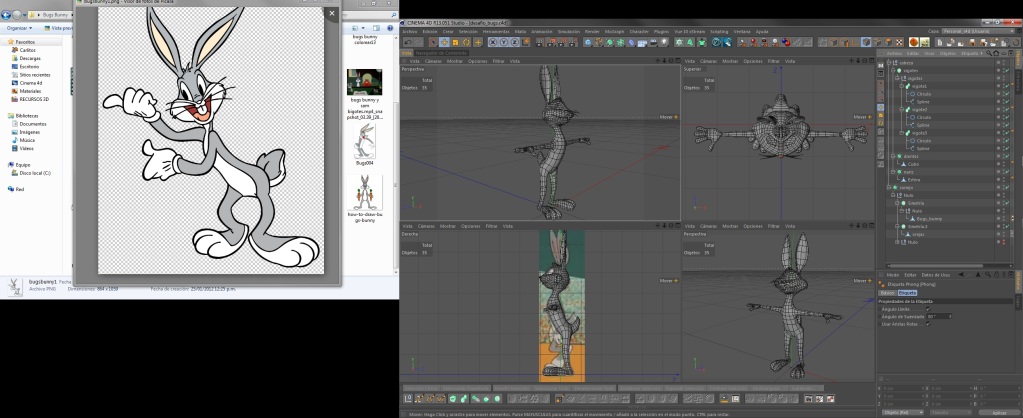Click the Aplicar button at bottom right
This screenshot has width=1023, height=418.
[999, 412]
